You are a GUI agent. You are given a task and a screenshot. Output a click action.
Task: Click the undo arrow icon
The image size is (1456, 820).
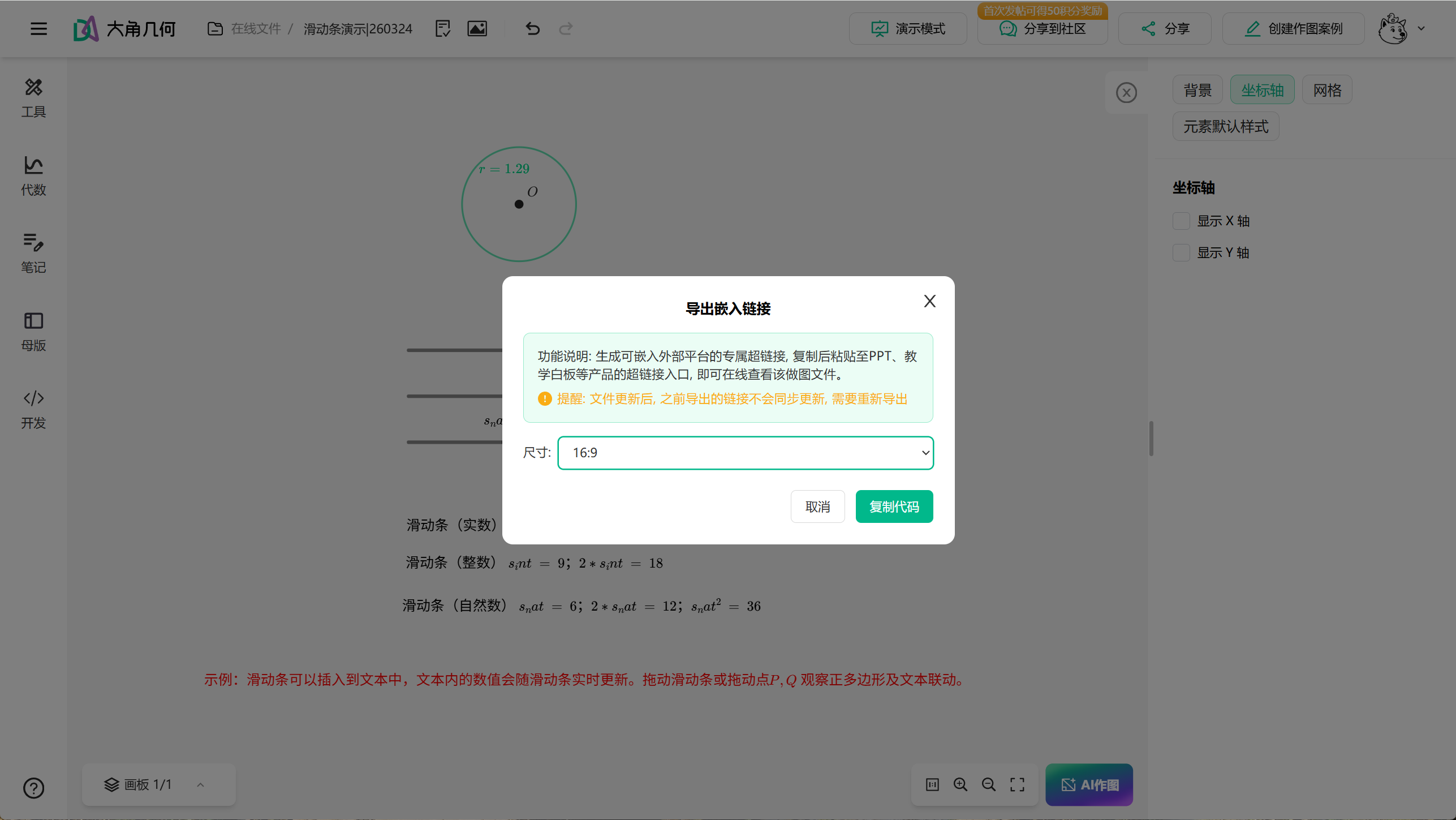532,28
